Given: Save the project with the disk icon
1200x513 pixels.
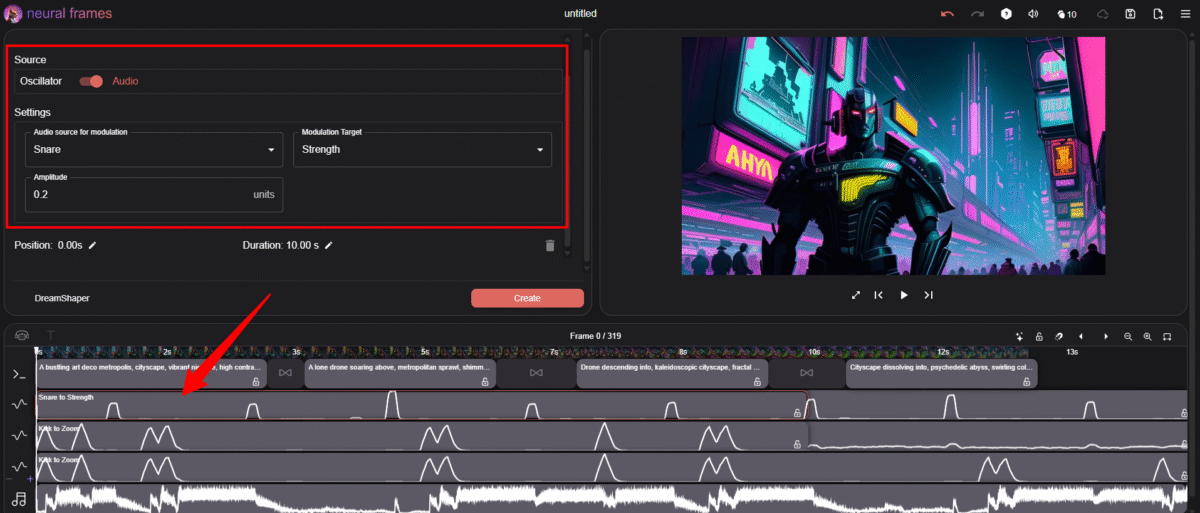Looking at the screenshot, I should tap(1130, 14).
